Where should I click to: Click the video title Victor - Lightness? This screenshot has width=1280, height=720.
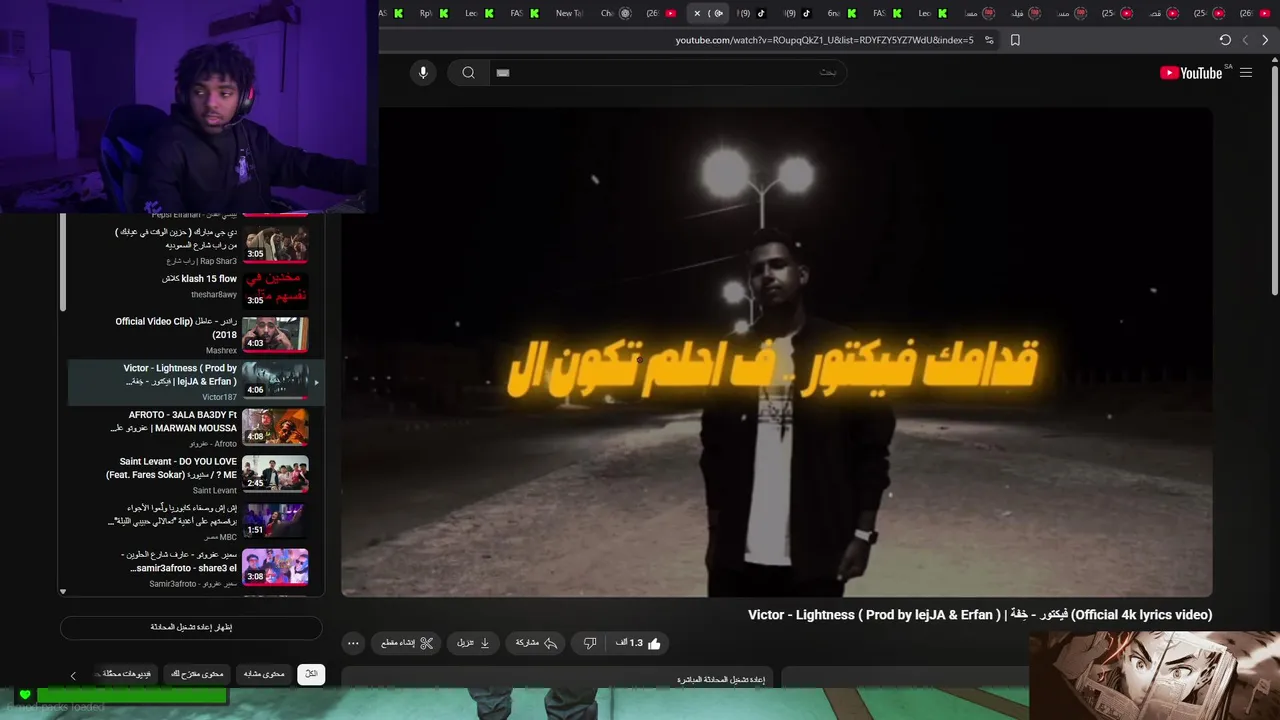pyautogui.click(x=980, y=615)
